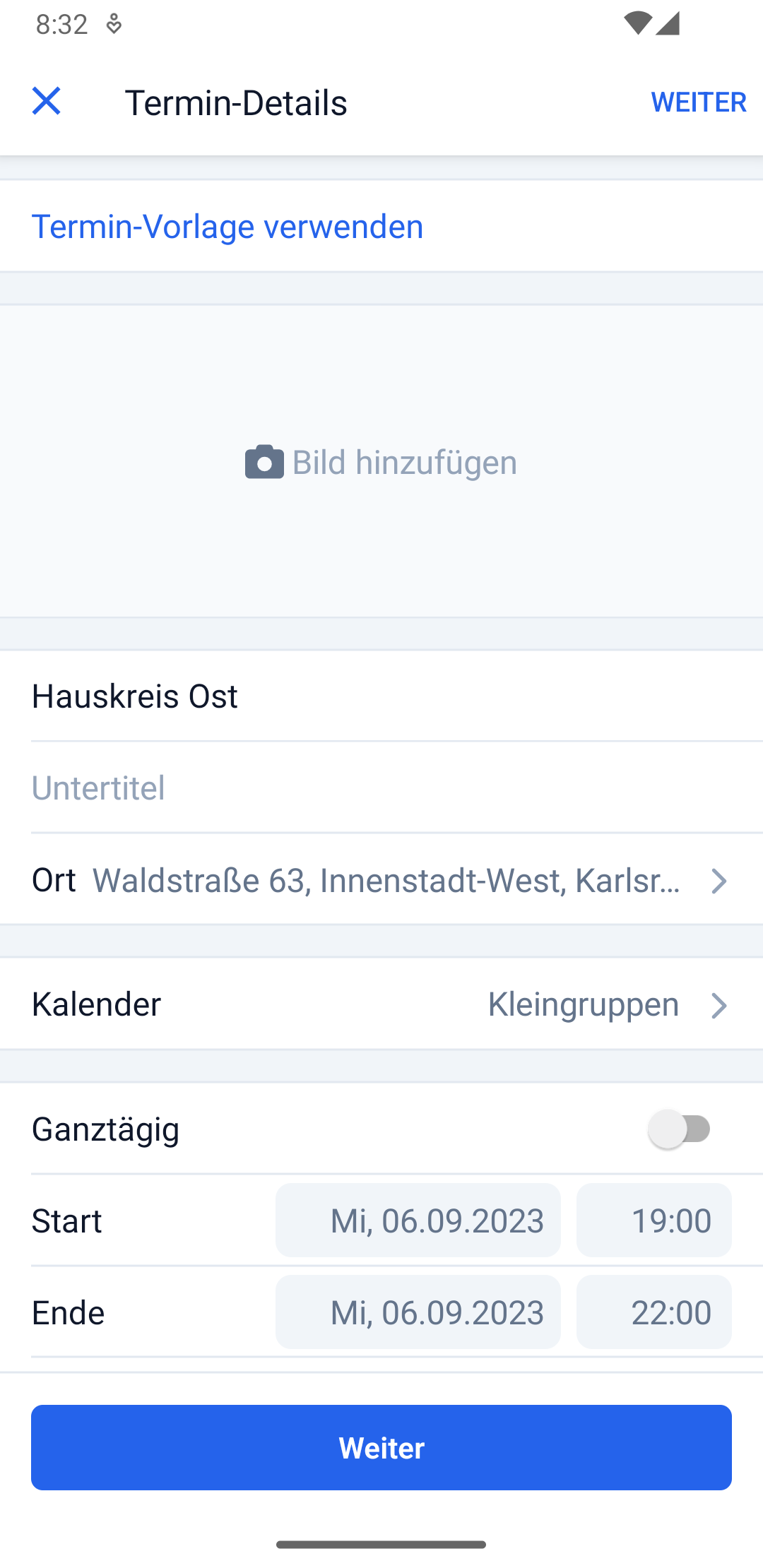
Task: Close the Termin-Details screen with the X icon
Action: tap(47, 101)
